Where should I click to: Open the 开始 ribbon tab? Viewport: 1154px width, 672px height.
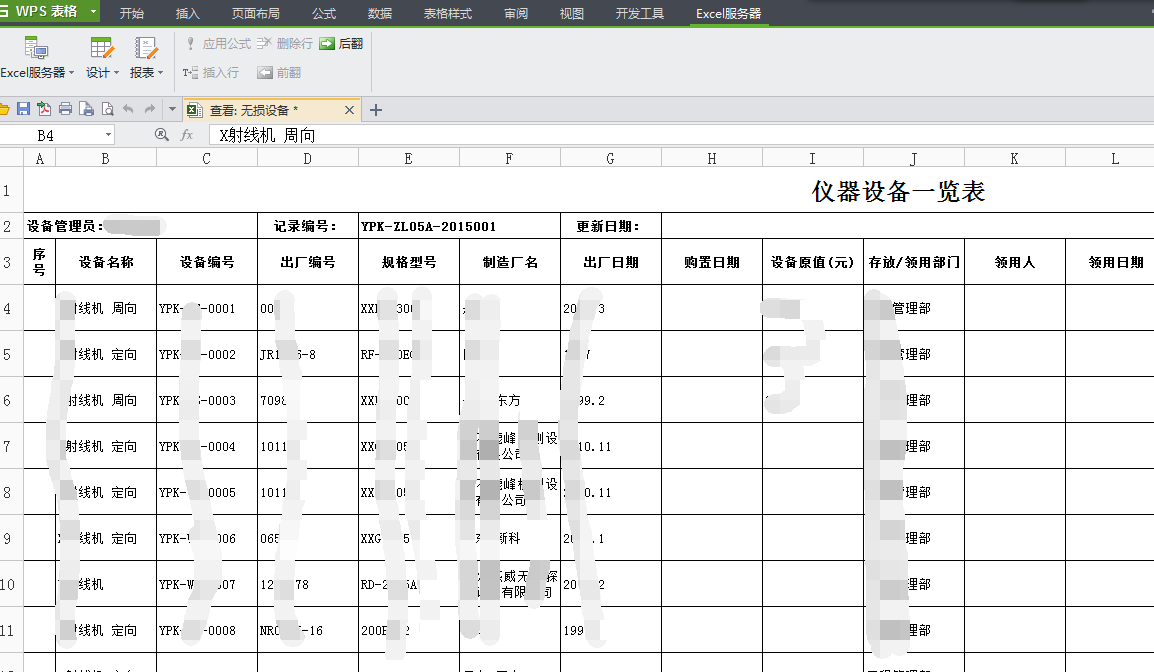tap(132, 13)
